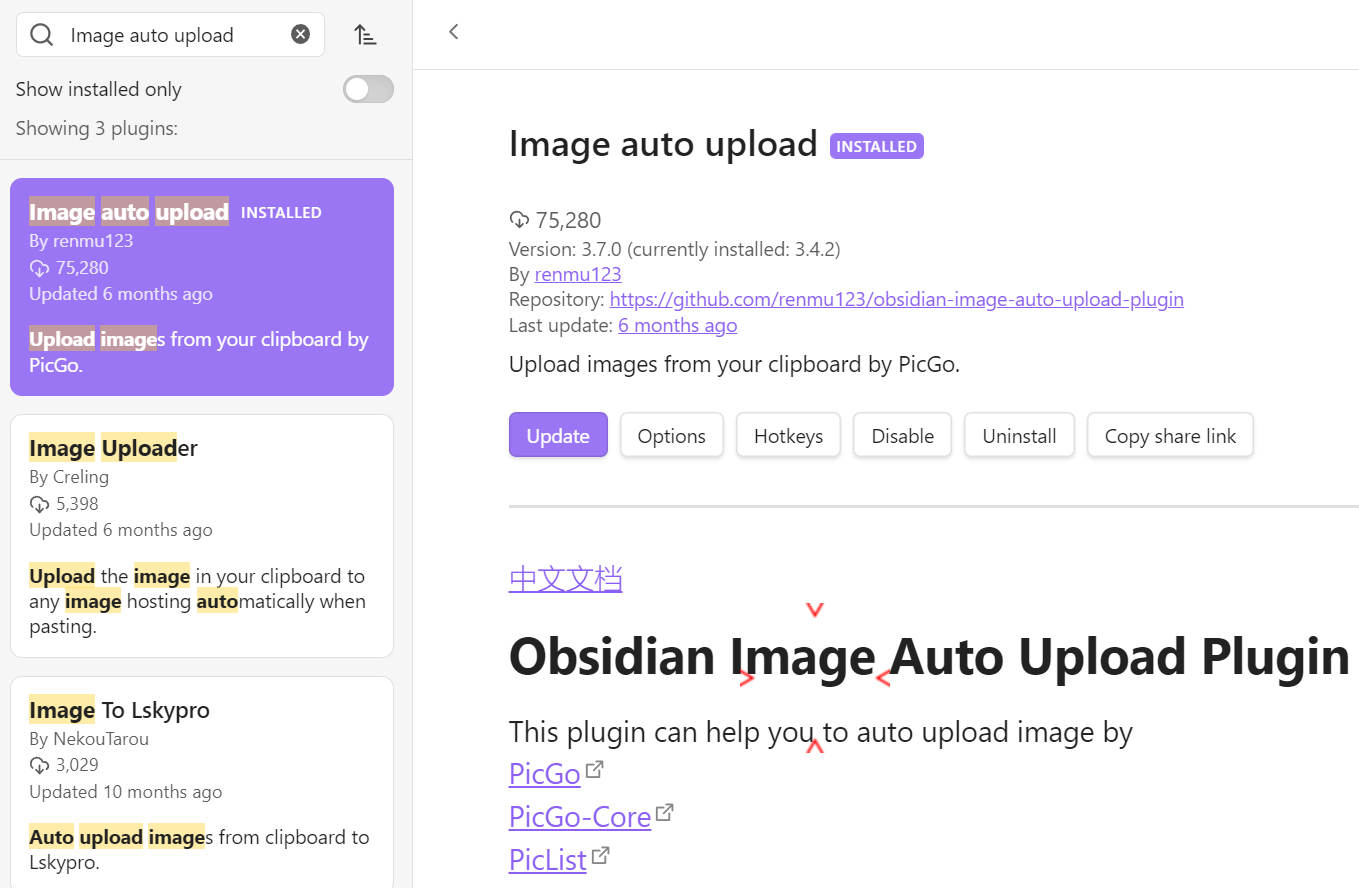Click external link icon next to PicGo
This screenshot has height=888, width=1359.
pos(594,769)
